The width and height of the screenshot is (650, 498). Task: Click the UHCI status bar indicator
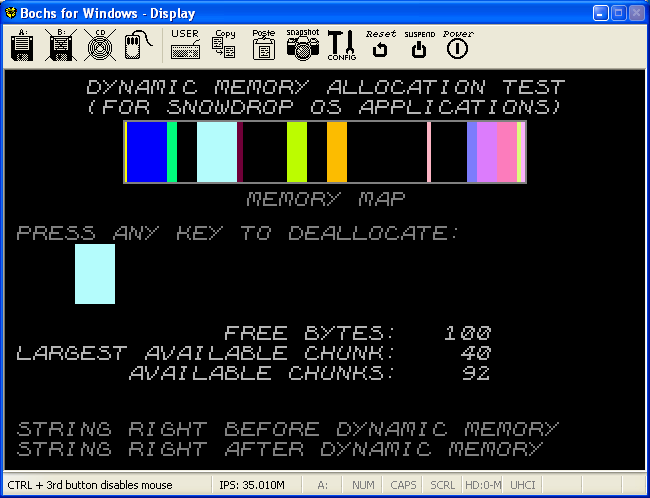[x=523, y=485]
